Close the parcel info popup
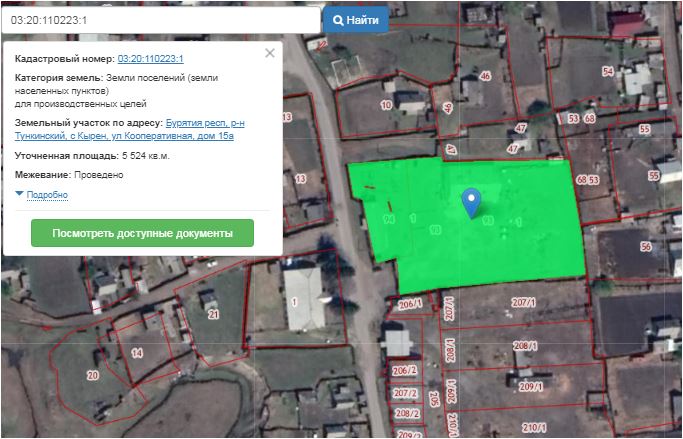 [269, 54]
